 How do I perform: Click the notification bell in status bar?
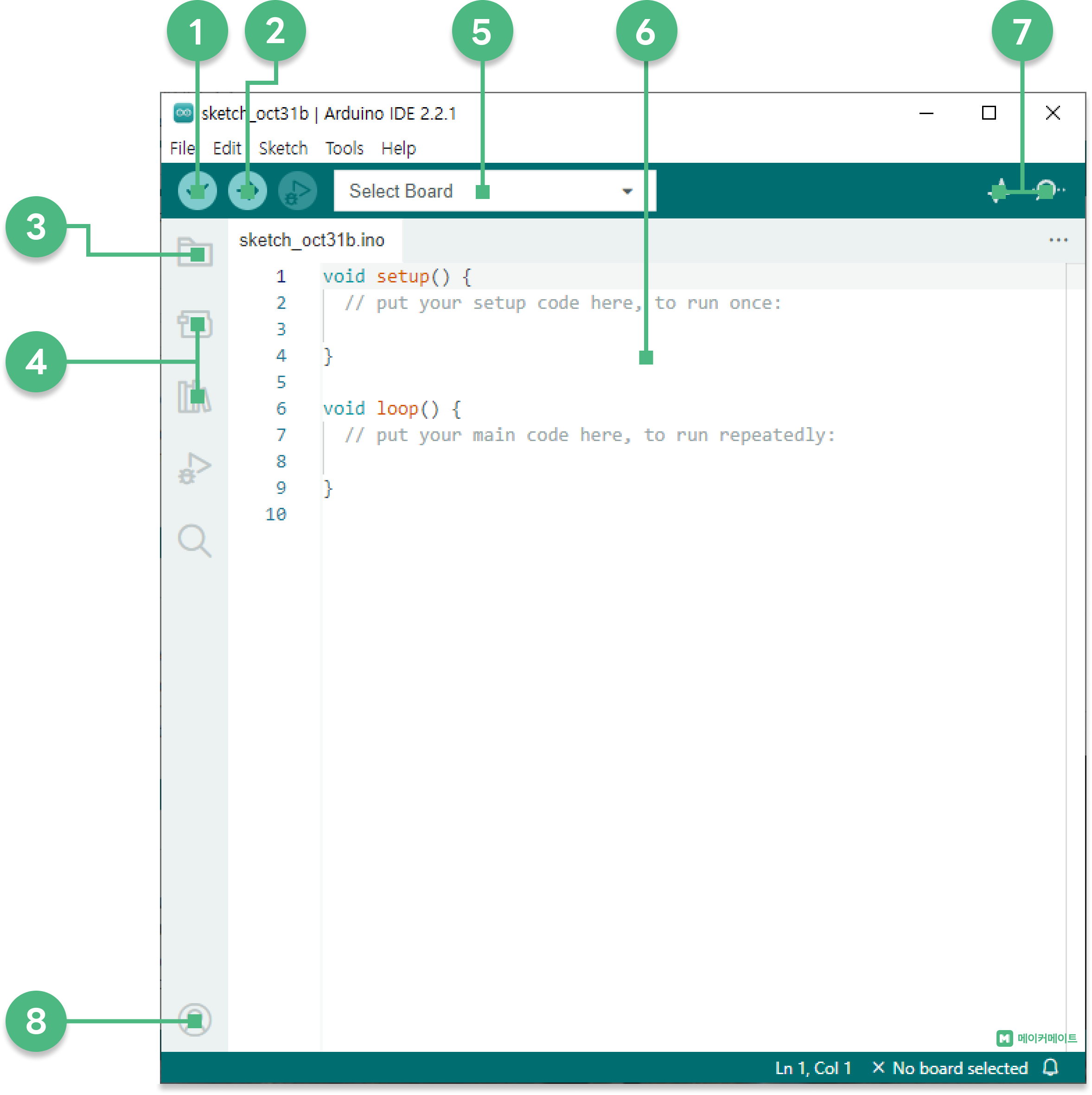tap(1050, 1067)
